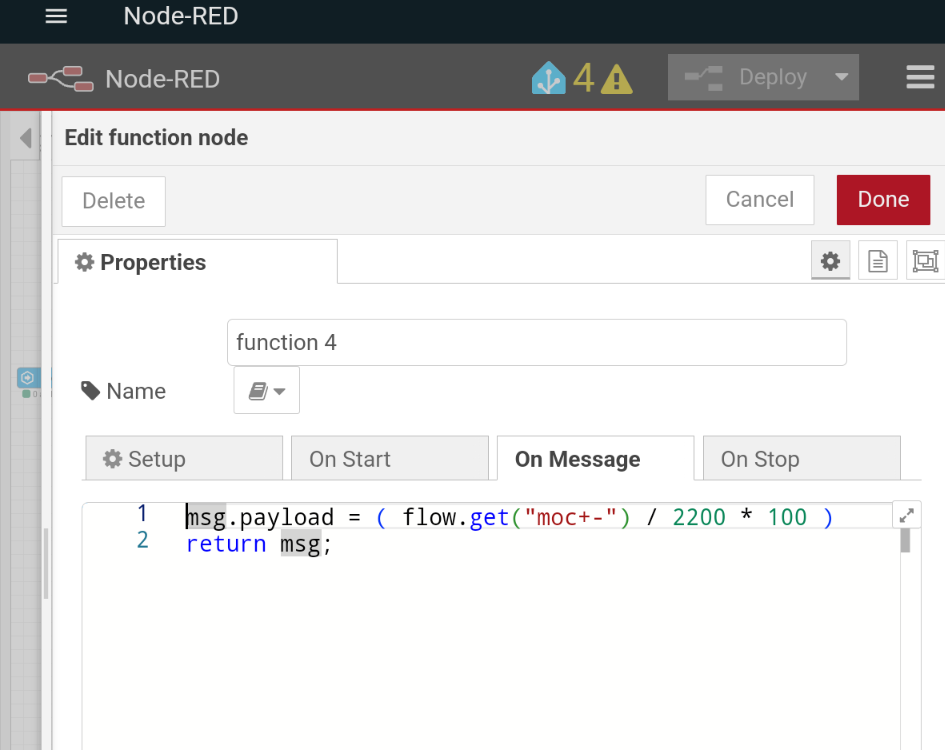Click the code editor vertical scrollbar
945x750 pixels.
click(x=905, y=540)
